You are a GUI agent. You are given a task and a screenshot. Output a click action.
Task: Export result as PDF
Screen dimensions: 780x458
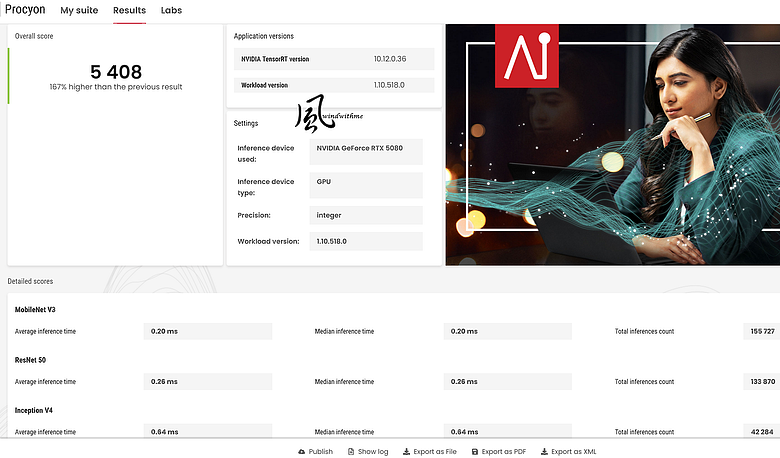[x=498, y=452]
